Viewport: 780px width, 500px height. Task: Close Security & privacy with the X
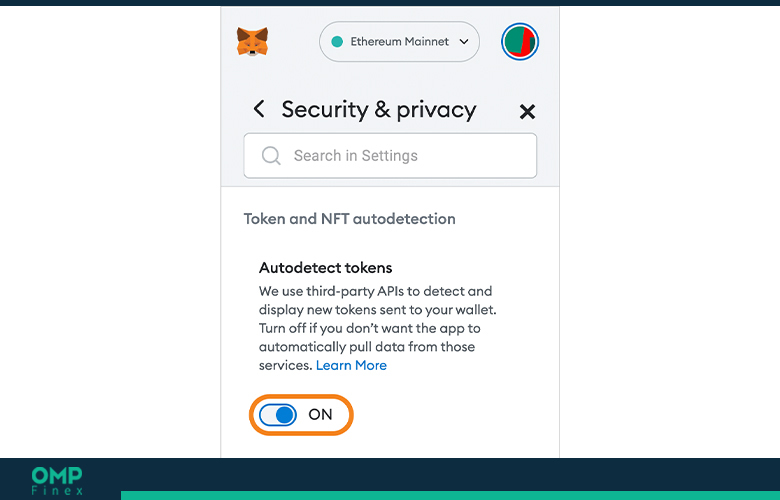[527, 111]
